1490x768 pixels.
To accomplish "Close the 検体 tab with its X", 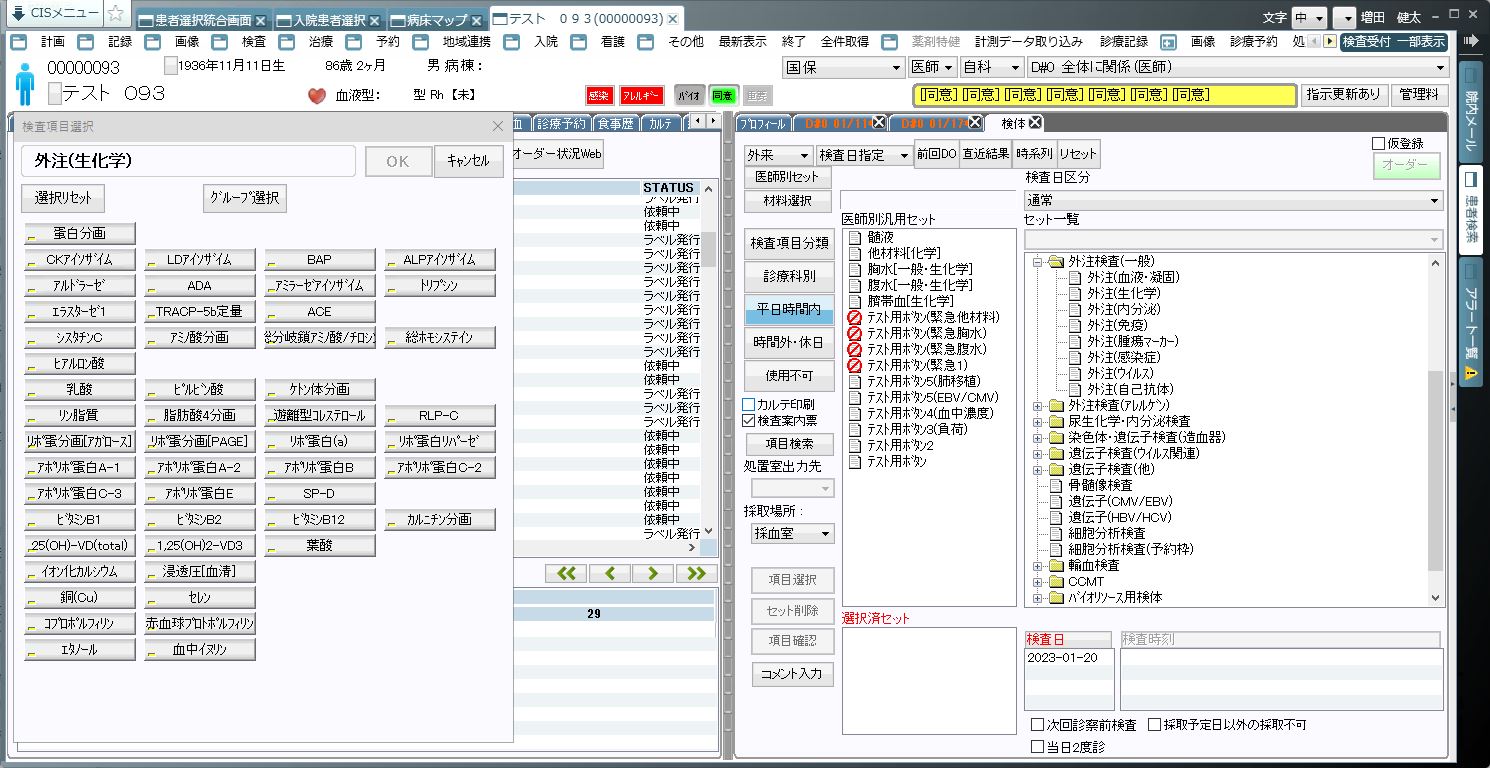I will (1036, 123).
